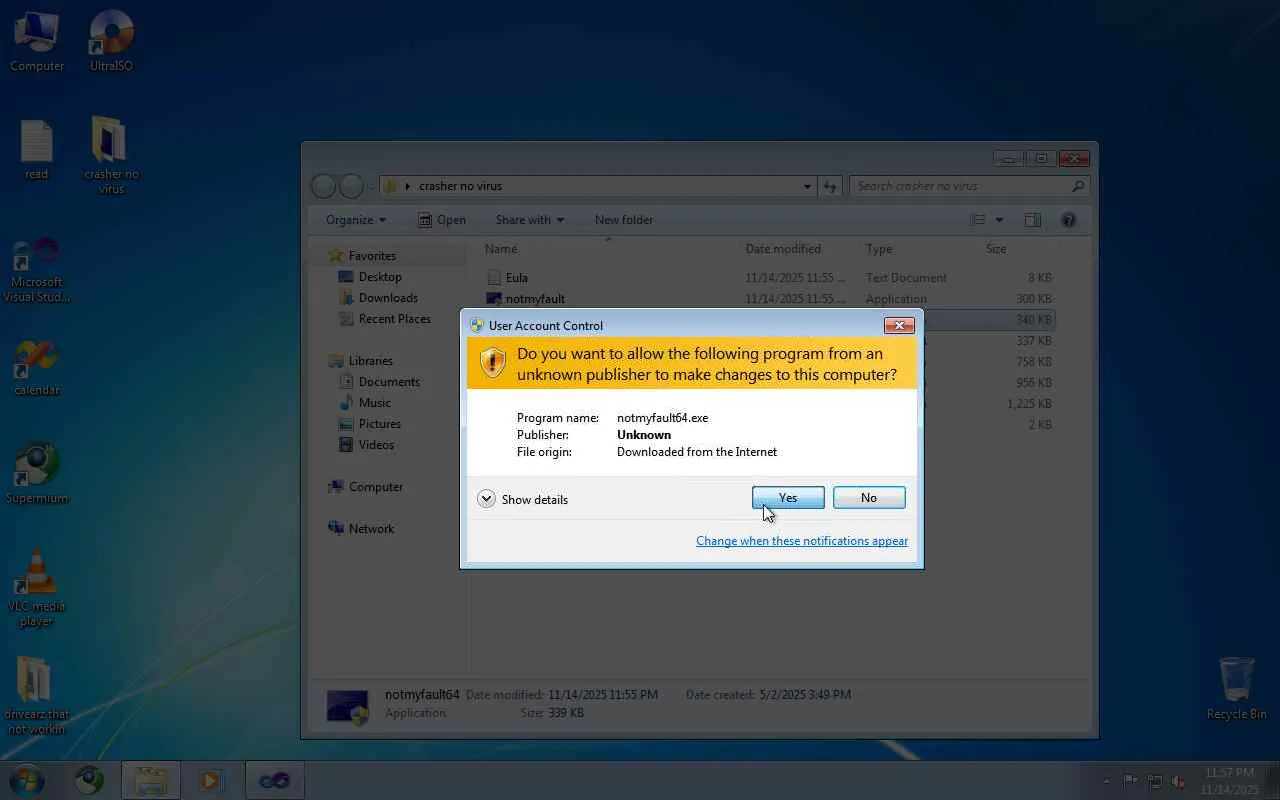Show the preview pane in Explorer
Image resolution: width=1280 pixels, height=800 pixels.
pos(1033,220)
